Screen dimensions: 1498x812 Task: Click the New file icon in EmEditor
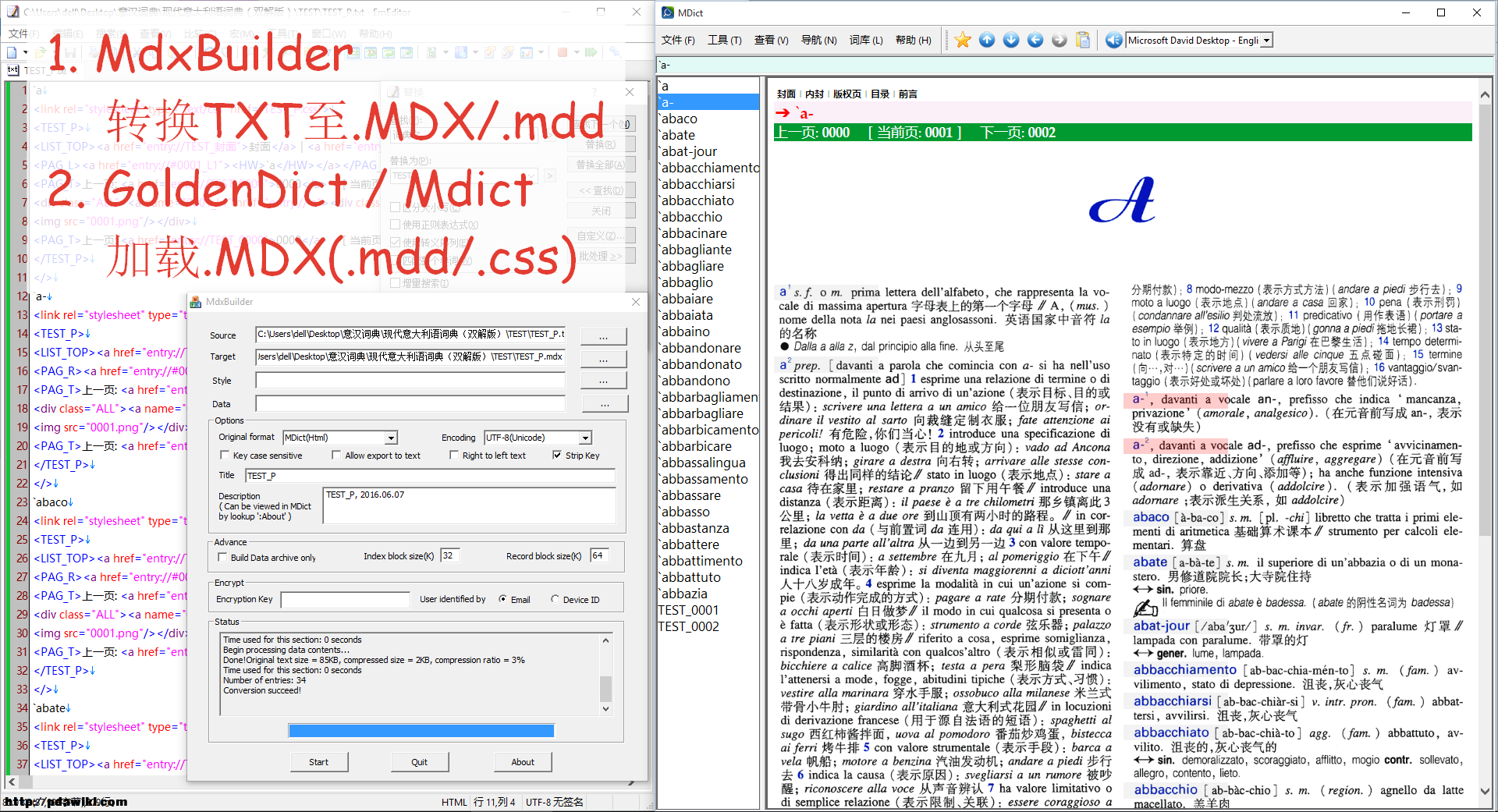click(12, 52)
